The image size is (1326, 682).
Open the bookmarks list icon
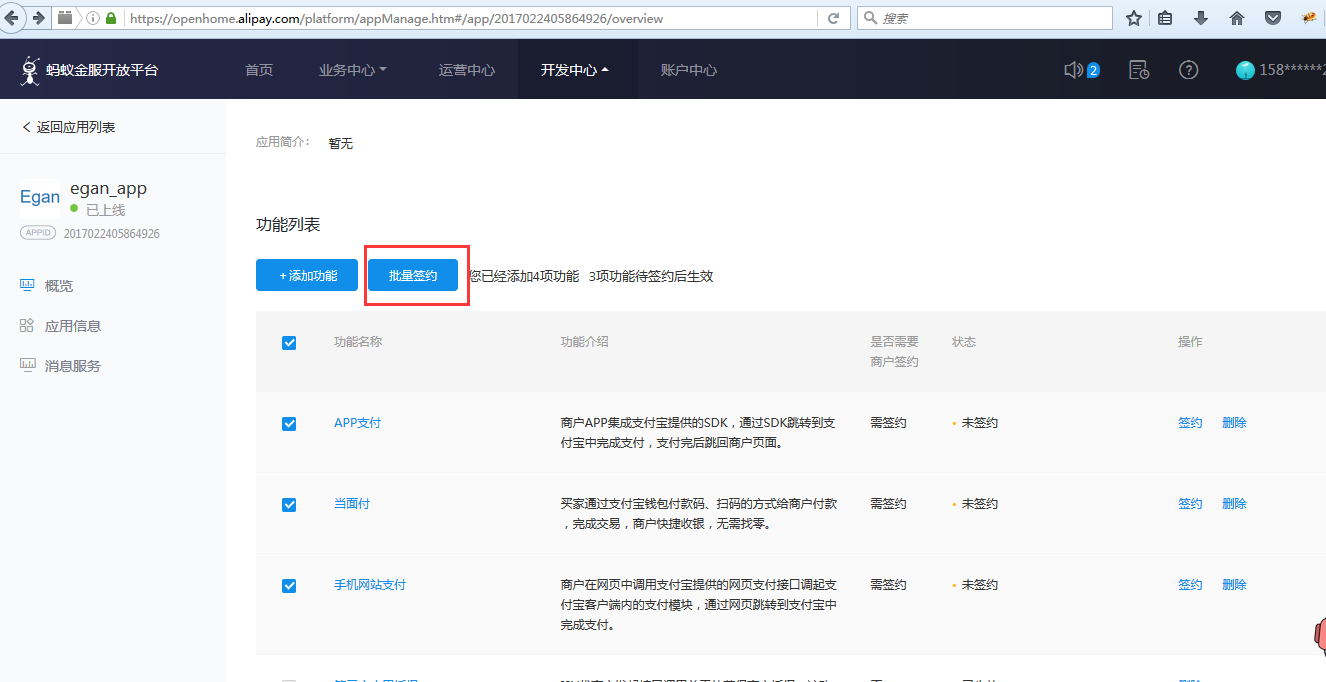click(1165, 18)
